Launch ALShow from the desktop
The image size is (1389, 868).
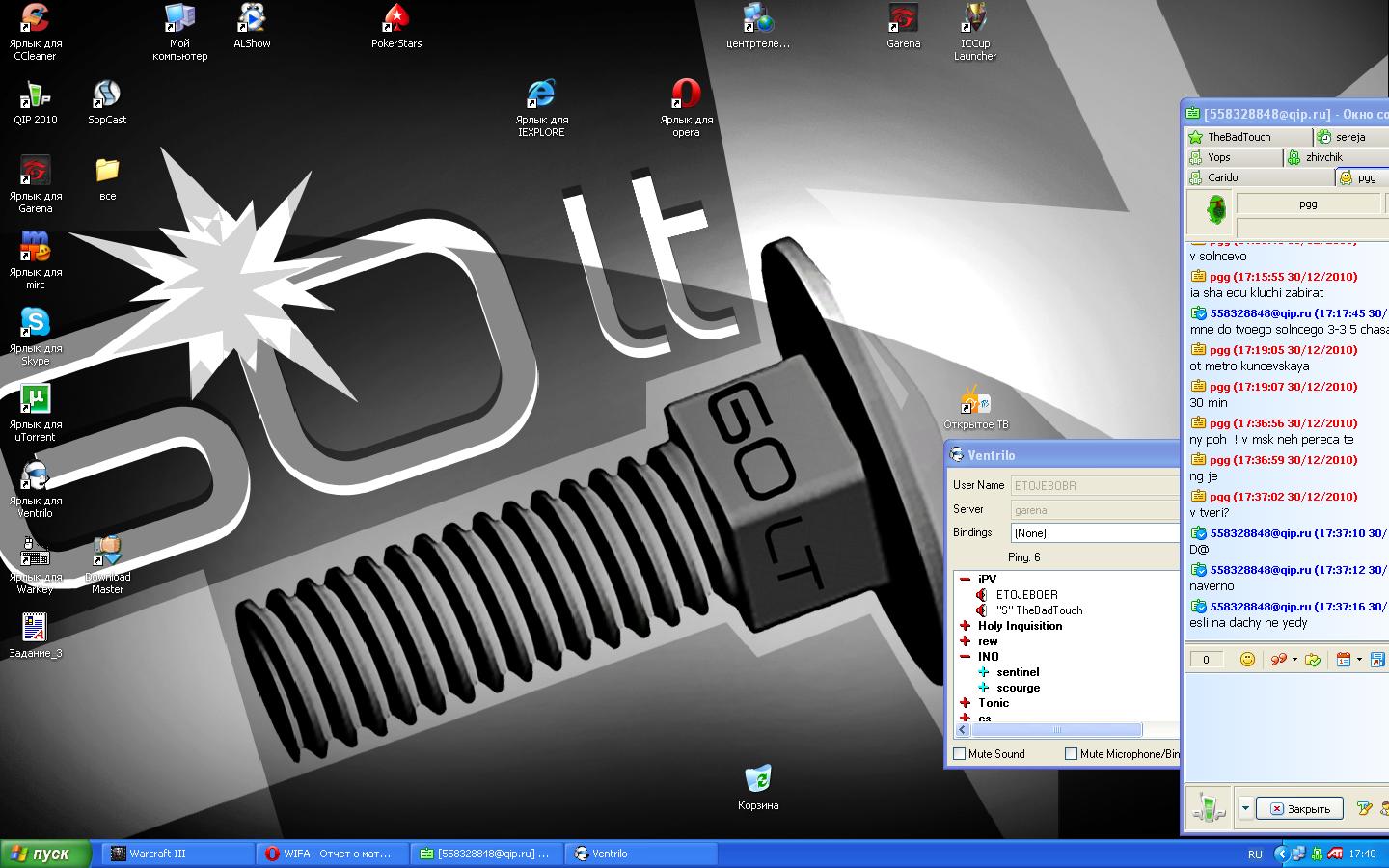[x=252, y=26]
